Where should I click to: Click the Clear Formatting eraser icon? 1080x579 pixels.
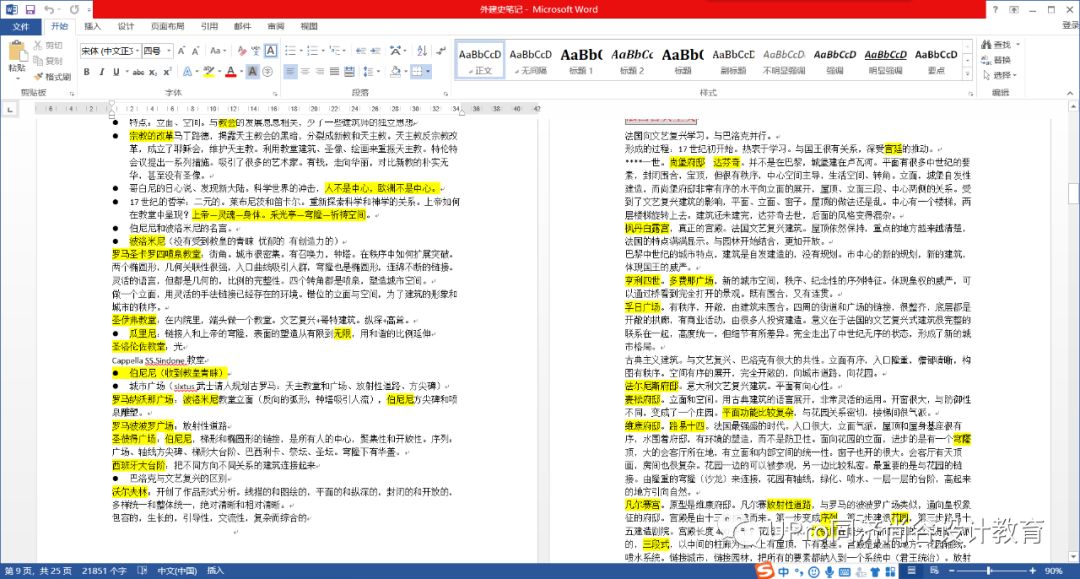[x=242, y=51]
